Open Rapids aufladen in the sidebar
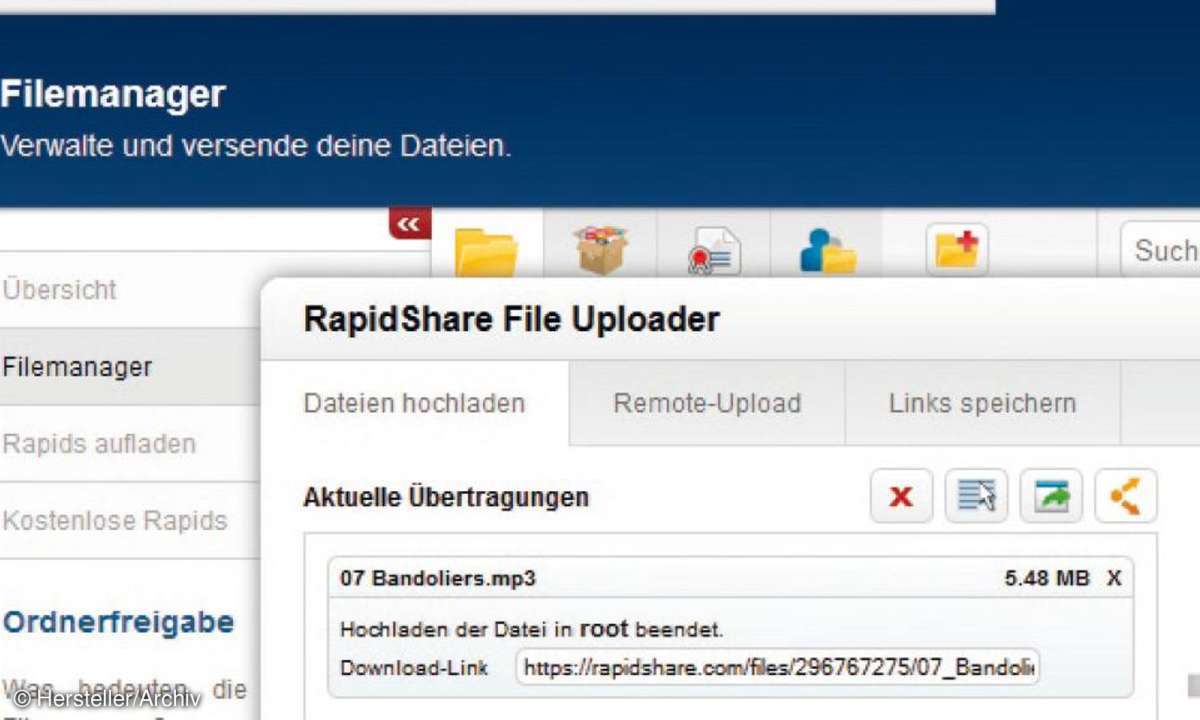The width and height of the screenshot is (1200, 720). pyautogui.click(x=100, y=444)
